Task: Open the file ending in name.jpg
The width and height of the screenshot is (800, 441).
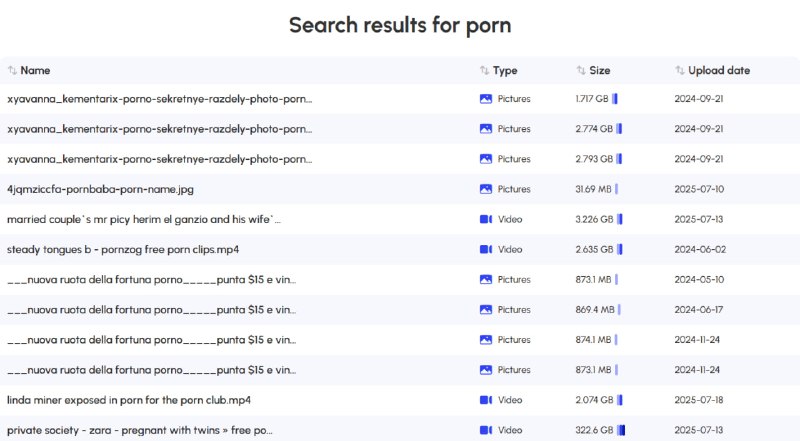Action: (x=100, y=189)
